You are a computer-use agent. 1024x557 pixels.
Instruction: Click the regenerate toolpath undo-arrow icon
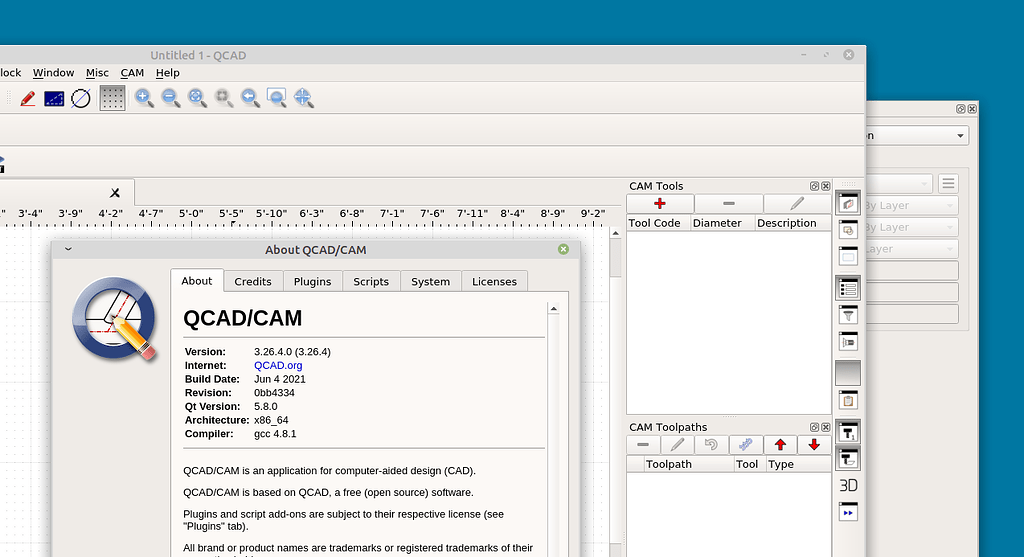click(711, 445)
